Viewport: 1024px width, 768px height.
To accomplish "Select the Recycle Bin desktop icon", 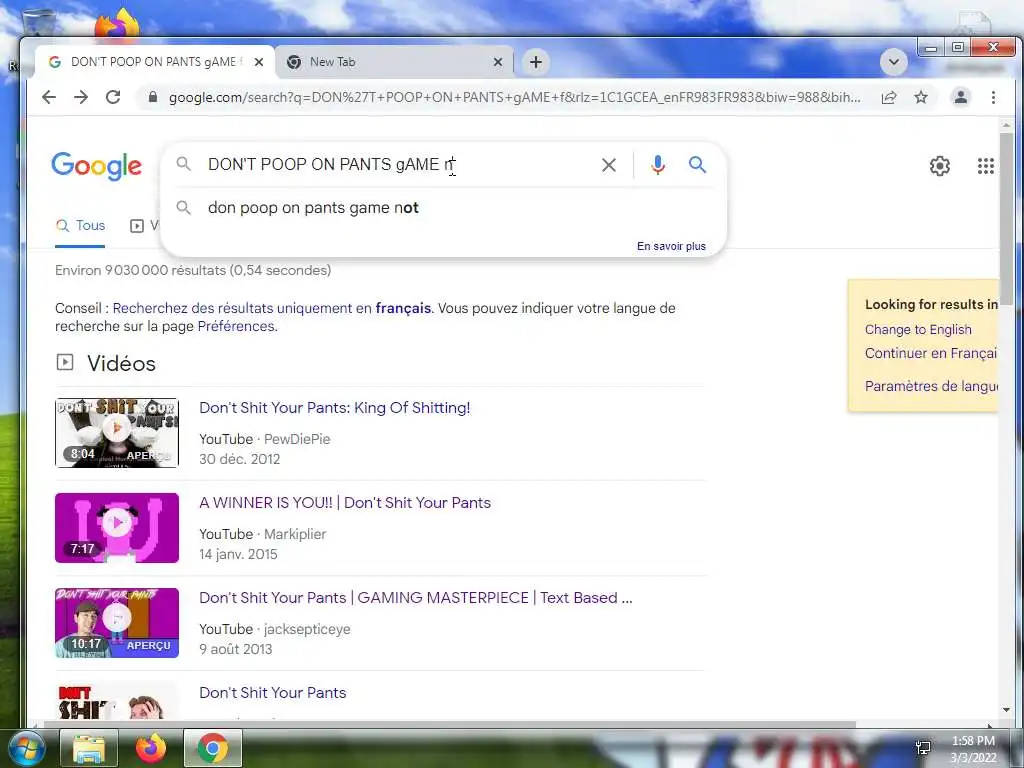I will [x=39, y=21].
